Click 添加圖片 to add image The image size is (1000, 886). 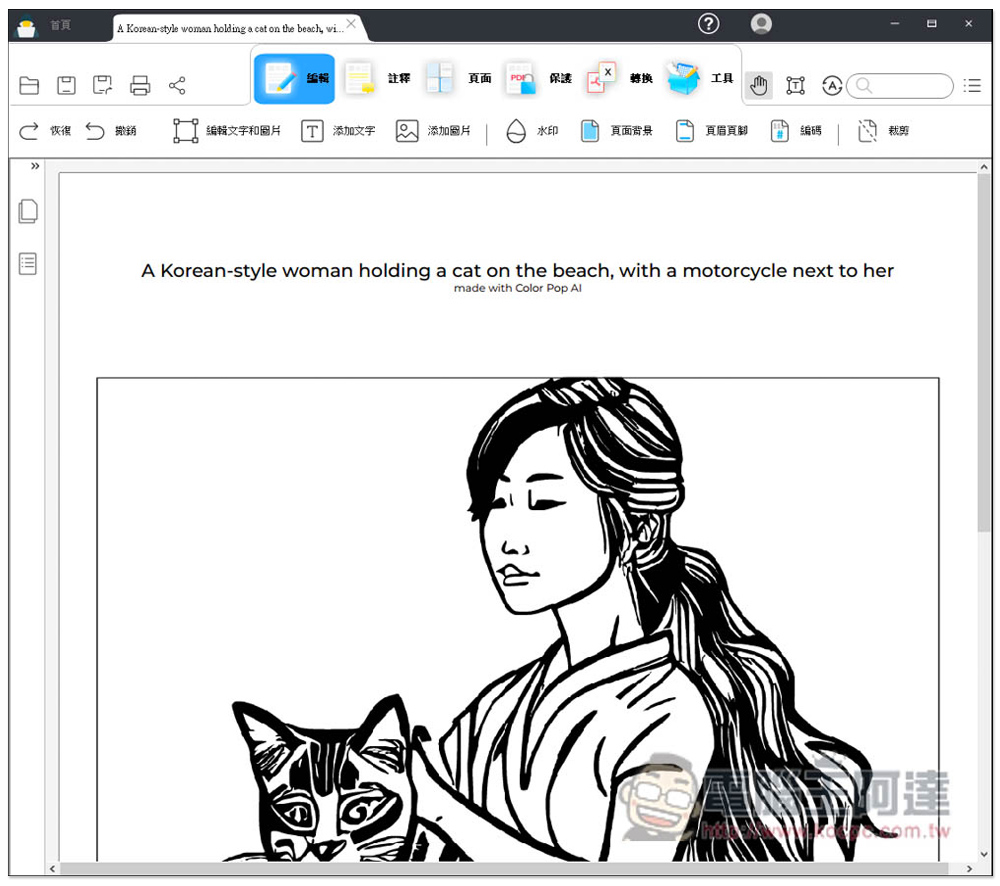432,131
